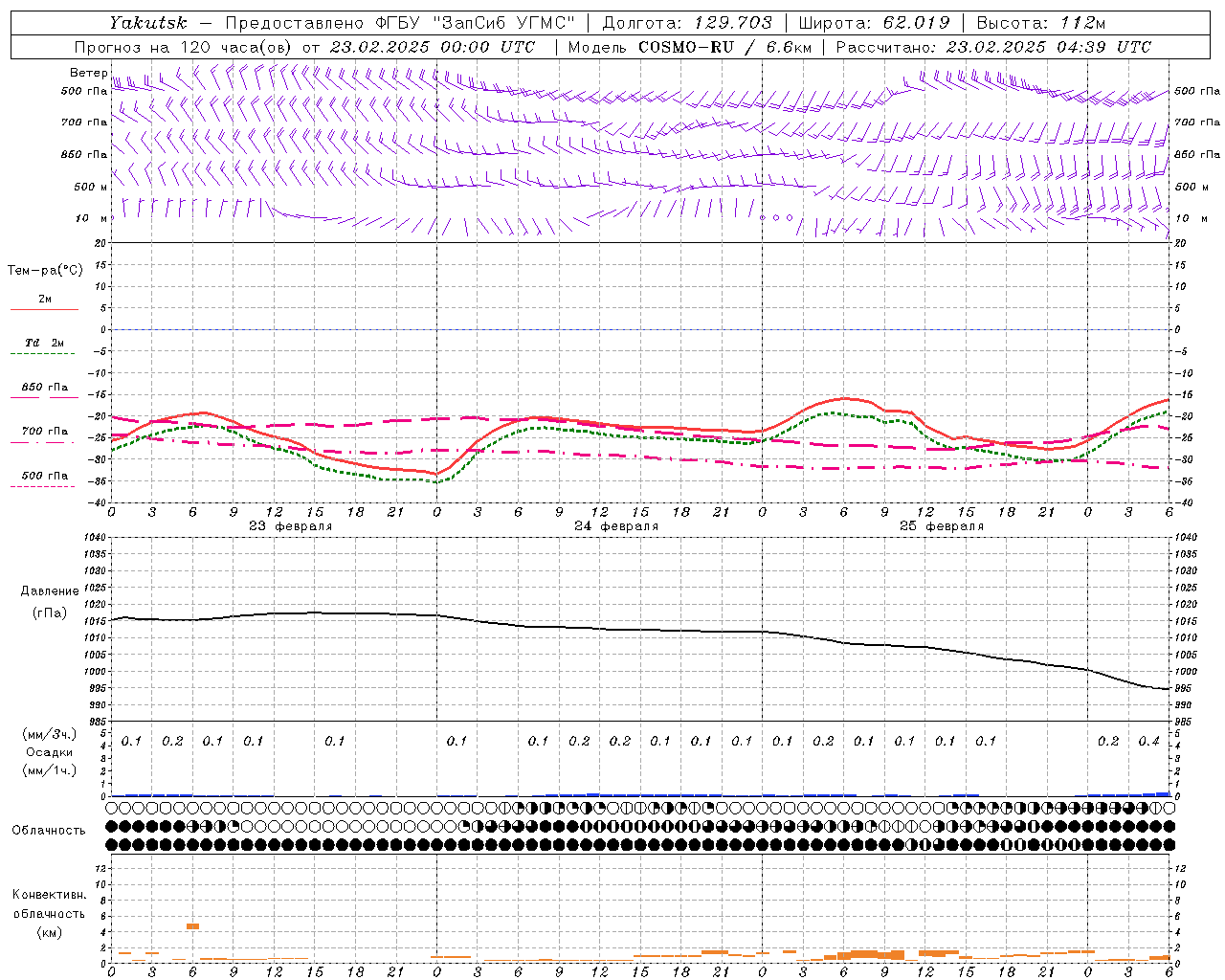Click the '700 гПа' temperature legend entry

[45, 432]
